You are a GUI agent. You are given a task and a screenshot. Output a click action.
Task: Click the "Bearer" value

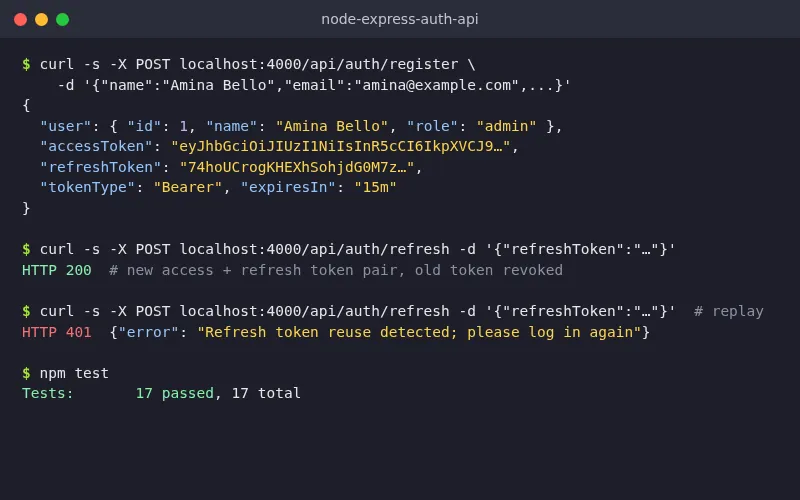pos(188,187)
